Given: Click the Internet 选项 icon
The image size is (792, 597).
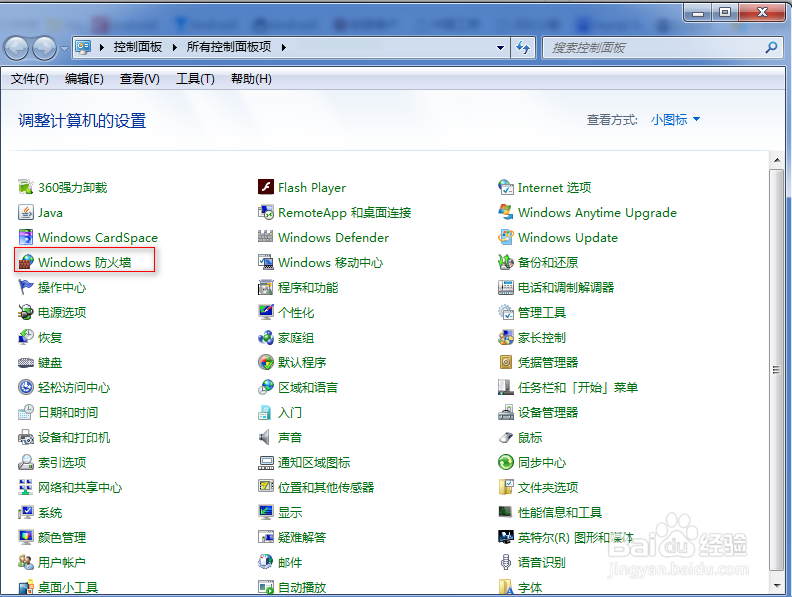Looking at the screenshot, I should (x=506, y=187).
